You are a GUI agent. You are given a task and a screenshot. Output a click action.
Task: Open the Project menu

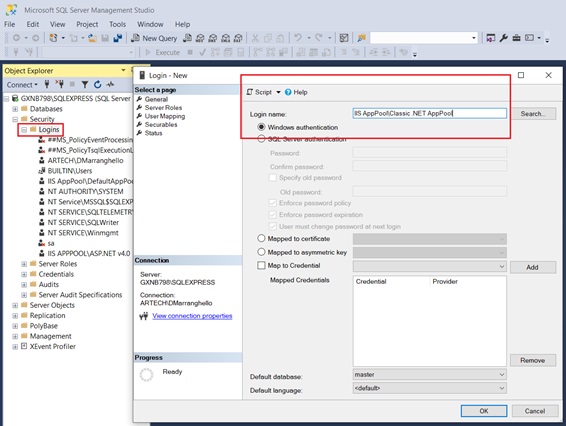pyautogui.click(x=87, y=24)
